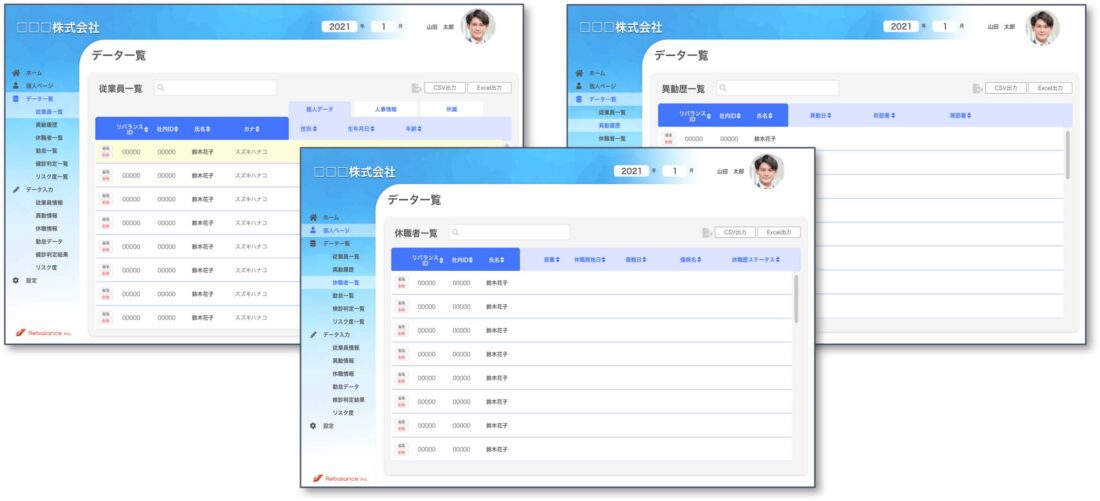The width and height of the screenshot is (1100, 501).
Task: Click the person 個人ページ icon in the 従業員一覧 sidebar
Action: pos(15,86)
